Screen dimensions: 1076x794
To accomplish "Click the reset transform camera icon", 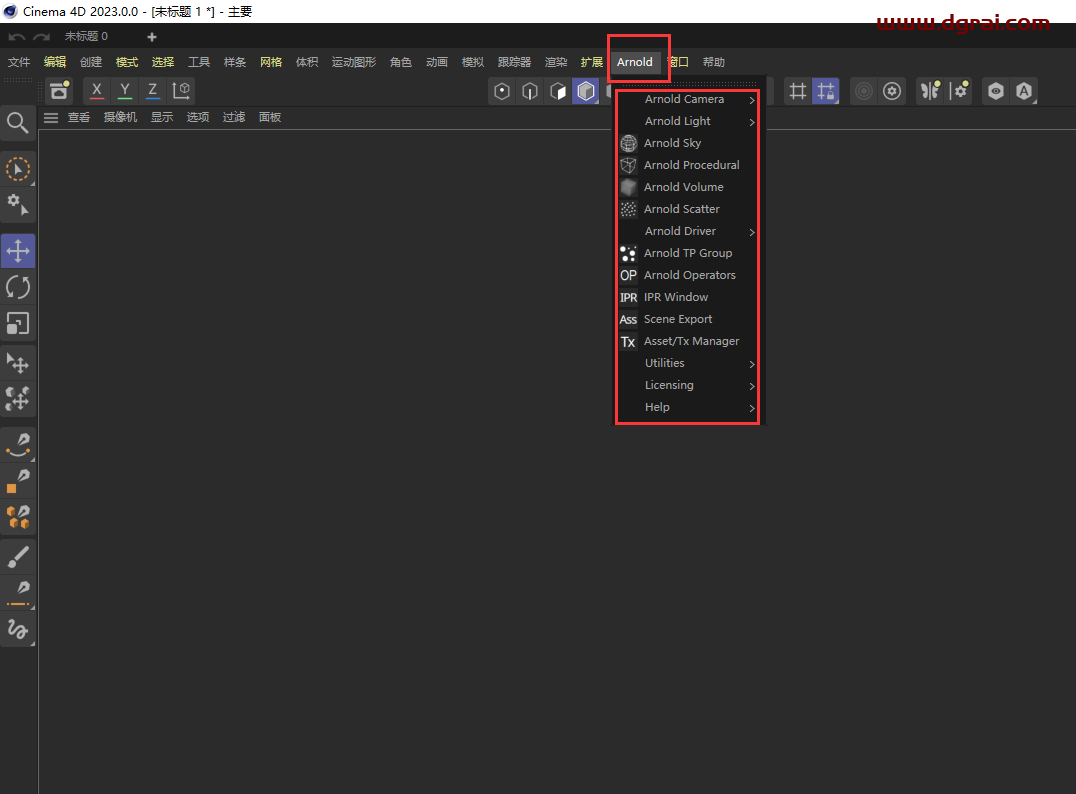I will point(60,91).
